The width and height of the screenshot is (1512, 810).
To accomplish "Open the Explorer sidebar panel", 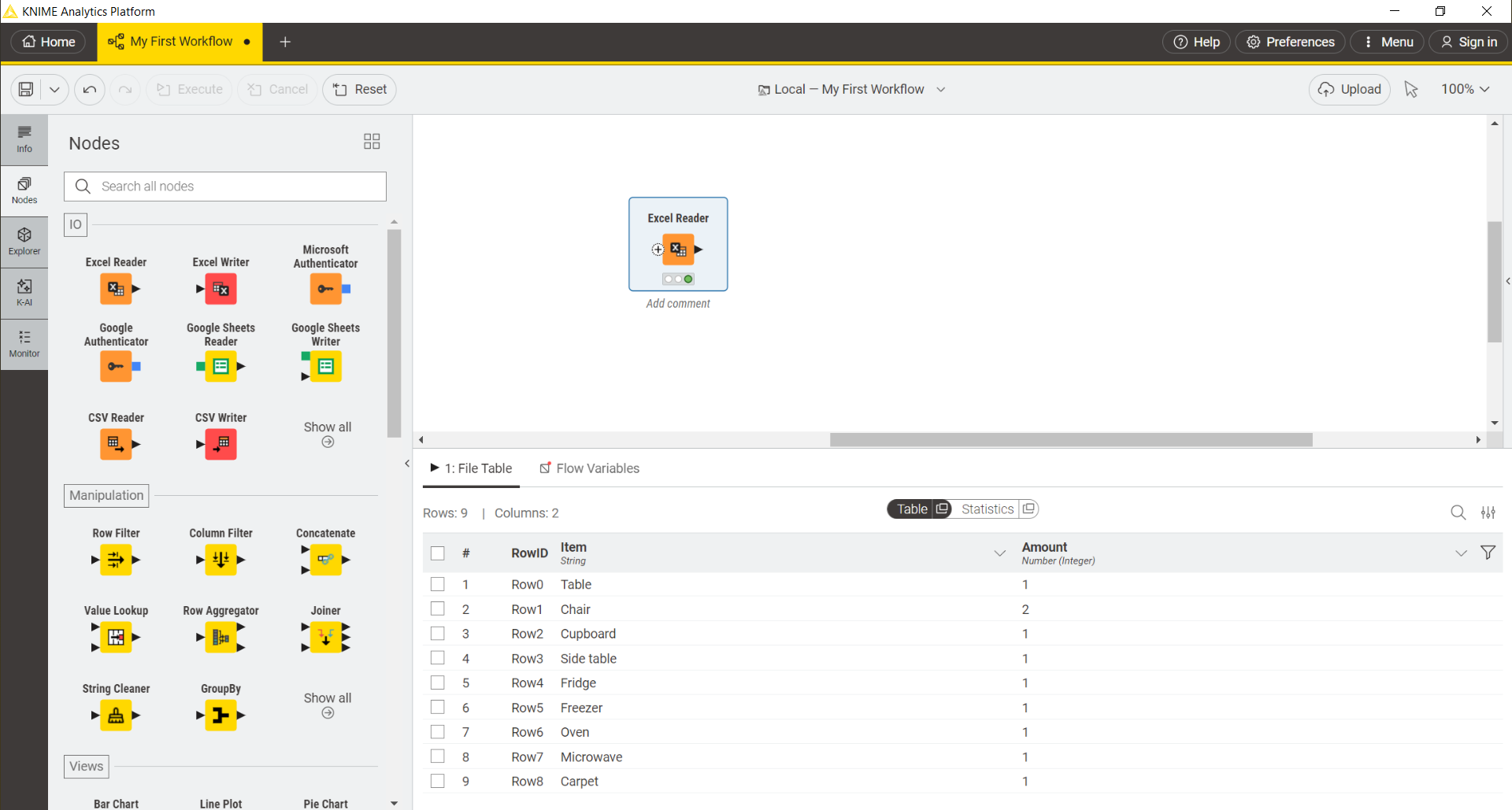I will [24, 241].
